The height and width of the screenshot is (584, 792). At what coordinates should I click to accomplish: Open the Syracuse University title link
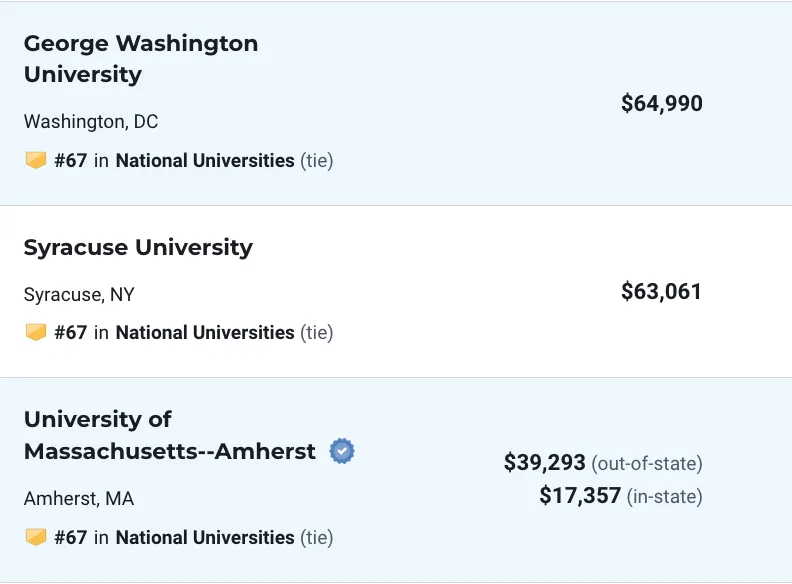click(138, 248)
